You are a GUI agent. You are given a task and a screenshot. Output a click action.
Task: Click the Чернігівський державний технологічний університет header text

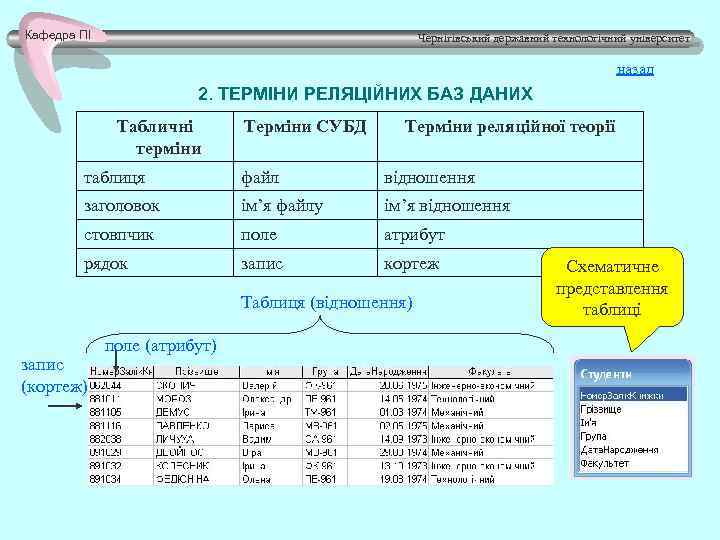coord(554,39)
